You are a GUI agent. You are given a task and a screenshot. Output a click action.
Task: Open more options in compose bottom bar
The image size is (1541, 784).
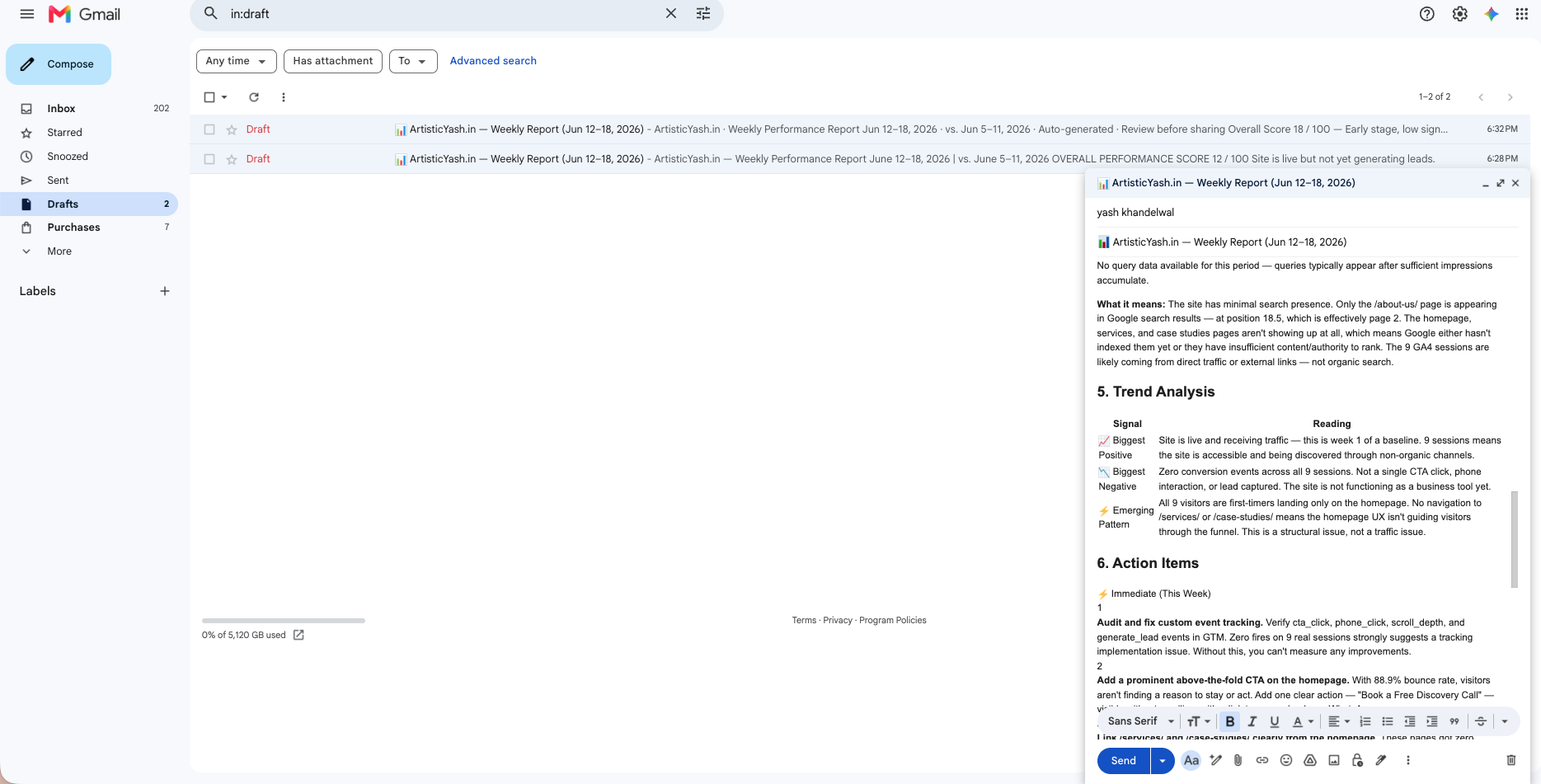pyautogui.click(x=1408, y=760)
